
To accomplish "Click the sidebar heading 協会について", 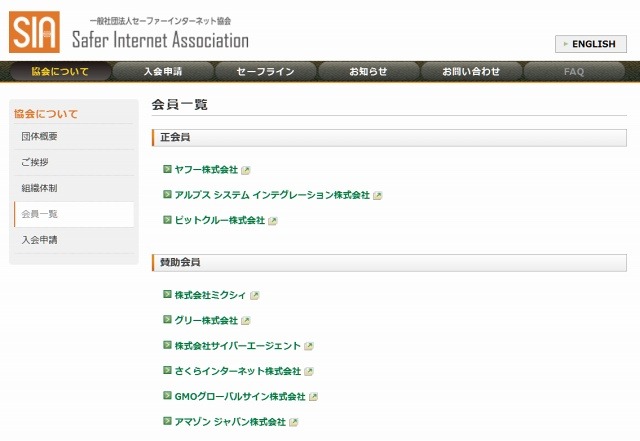I will pyautogui.click(x=46, y=114).
